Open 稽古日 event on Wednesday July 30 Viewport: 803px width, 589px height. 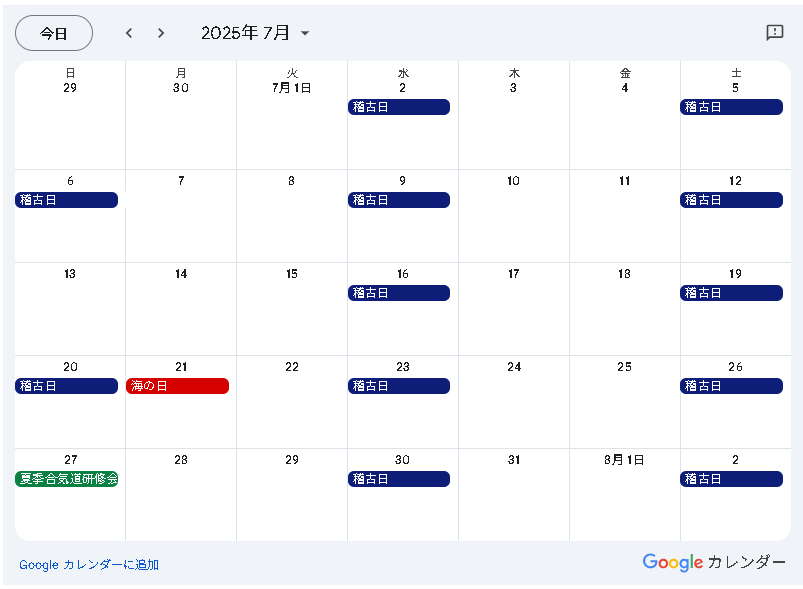pos(399,479)
